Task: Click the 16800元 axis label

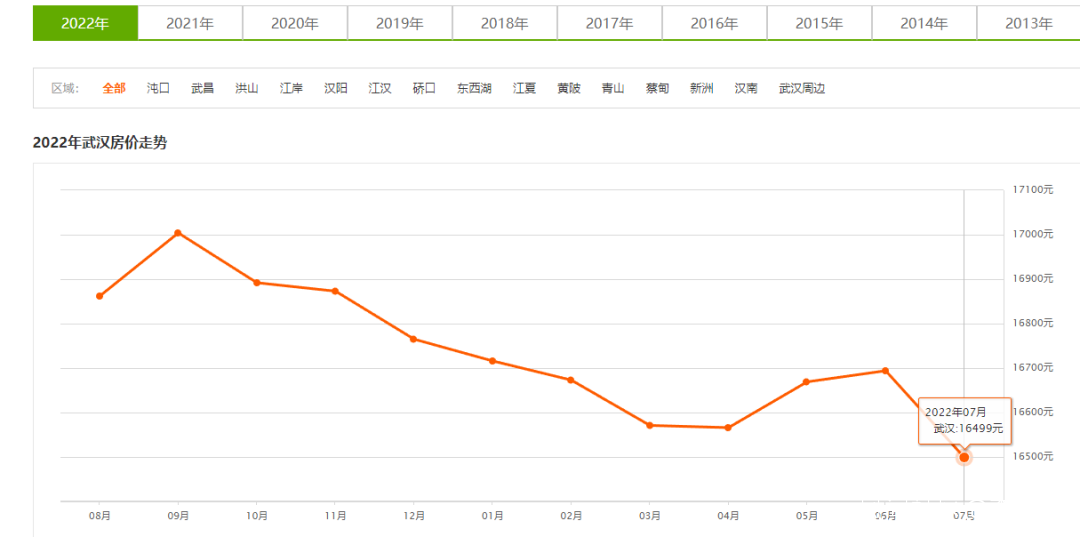Action: (1033, 322)
